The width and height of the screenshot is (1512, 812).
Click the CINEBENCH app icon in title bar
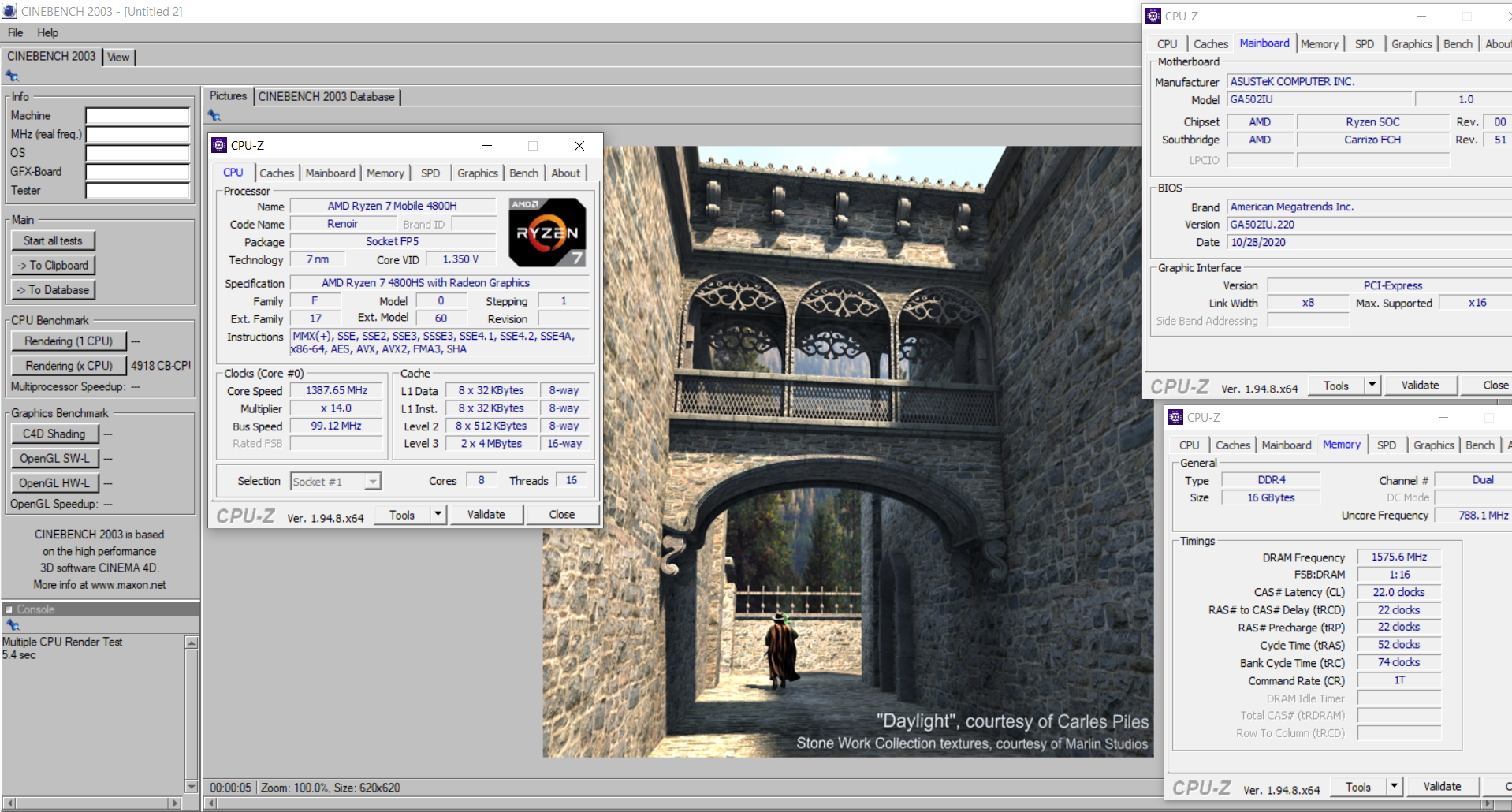coord(9,11)
